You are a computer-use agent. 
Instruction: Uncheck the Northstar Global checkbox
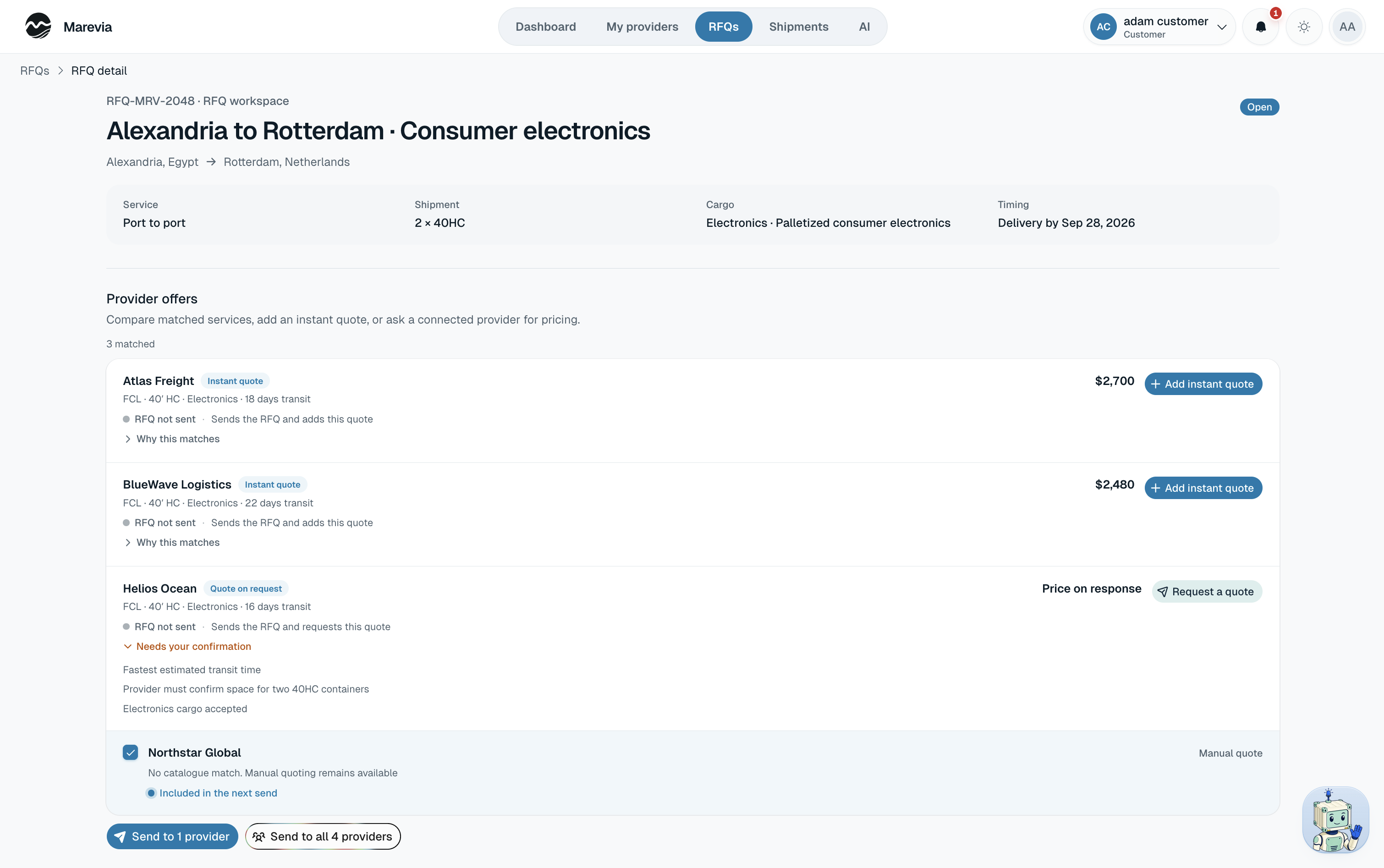(x=130, y=753)
